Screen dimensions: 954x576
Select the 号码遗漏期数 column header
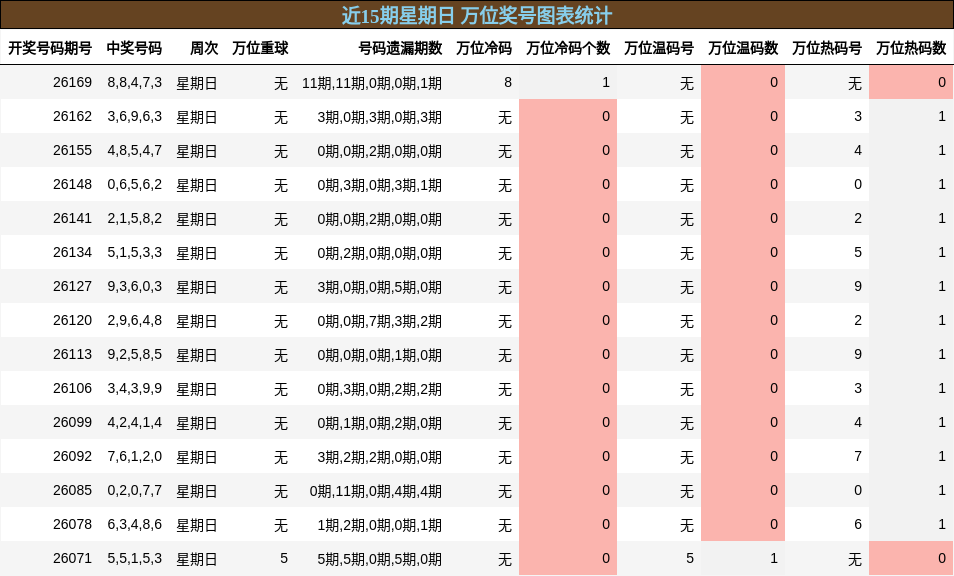400,48
